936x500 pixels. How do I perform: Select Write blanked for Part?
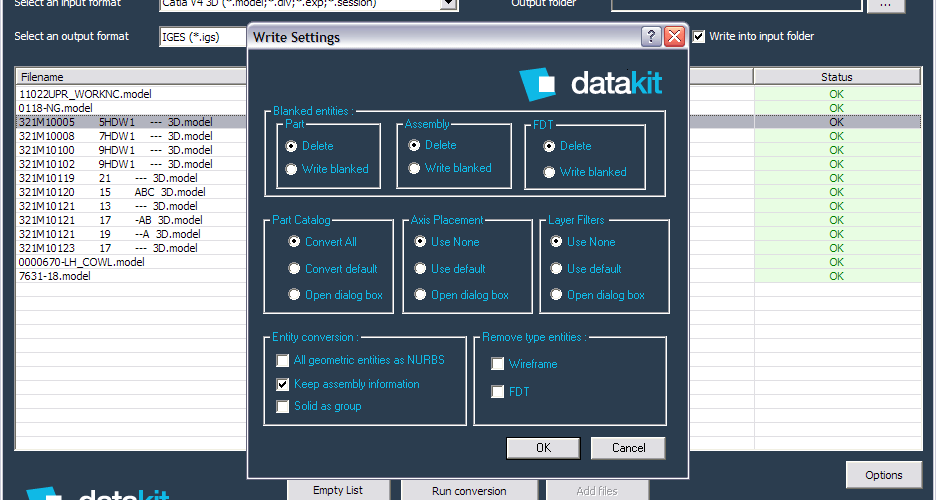click(292, 169)
